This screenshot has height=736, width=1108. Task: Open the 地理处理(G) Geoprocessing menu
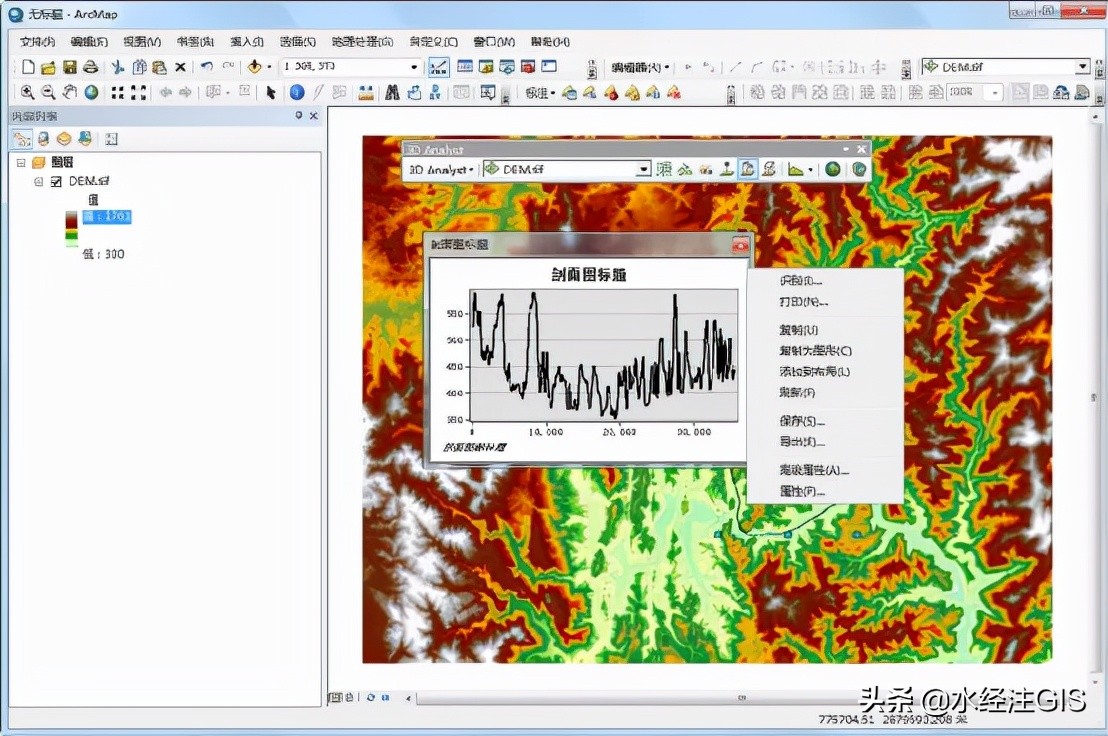pyautogui.click(x=362, y=42)
